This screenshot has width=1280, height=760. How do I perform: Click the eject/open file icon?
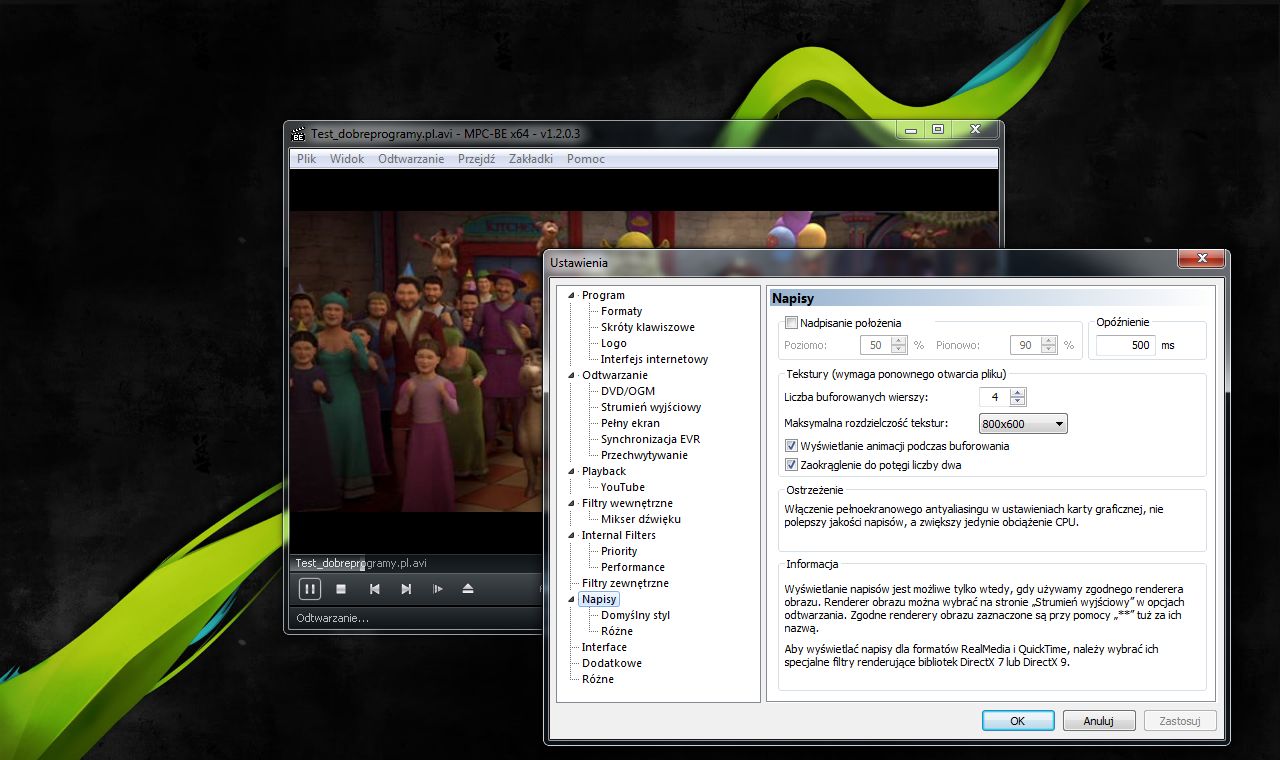pos(468,589)
